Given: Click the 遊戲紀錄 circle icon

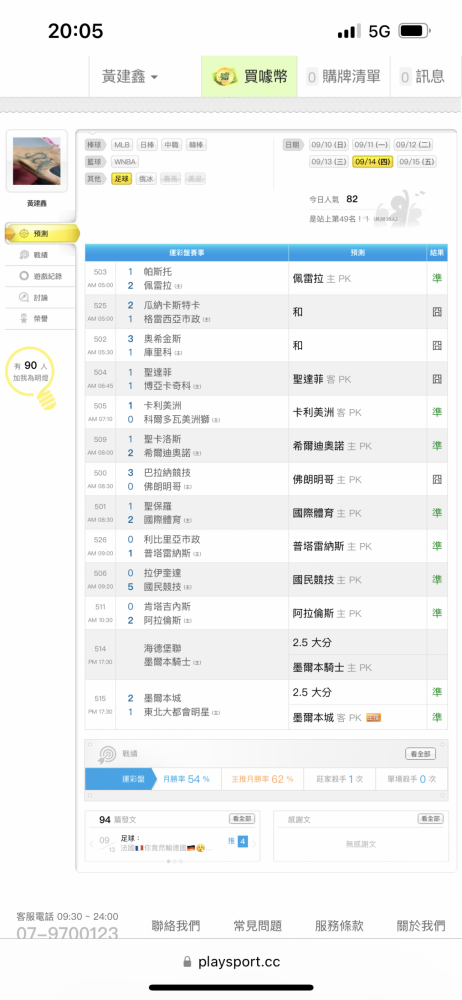Looking at the screenshot, I should (x=24, y=276).
